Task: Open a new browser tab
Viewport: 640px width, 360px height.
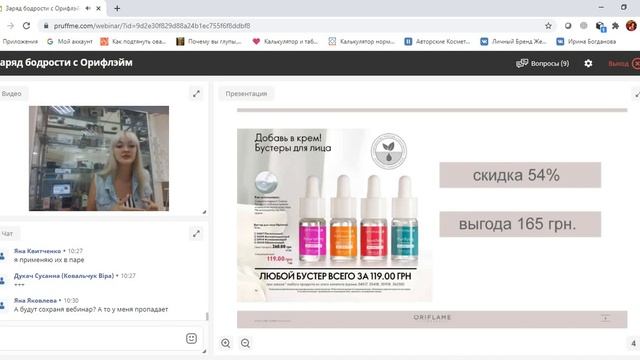Action: 117,8
